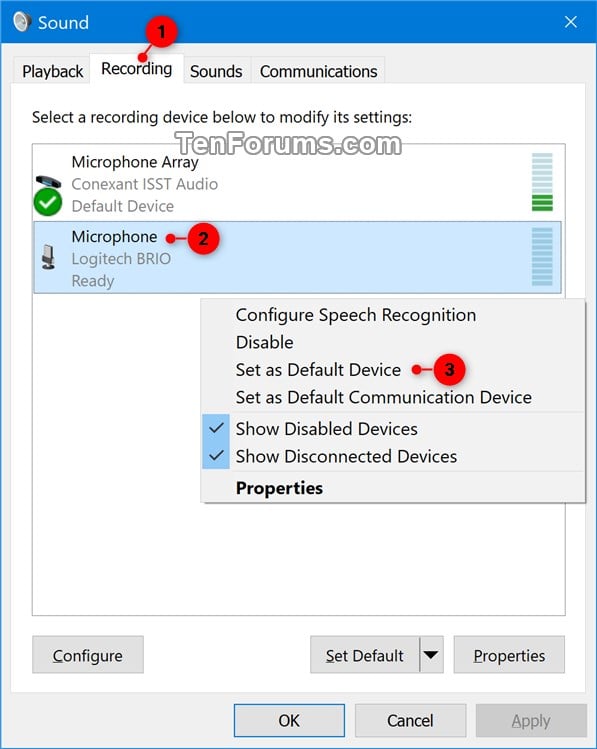Confirm with the OK button
Viewport: 597px width, 749px height.
tap(289, 720)
